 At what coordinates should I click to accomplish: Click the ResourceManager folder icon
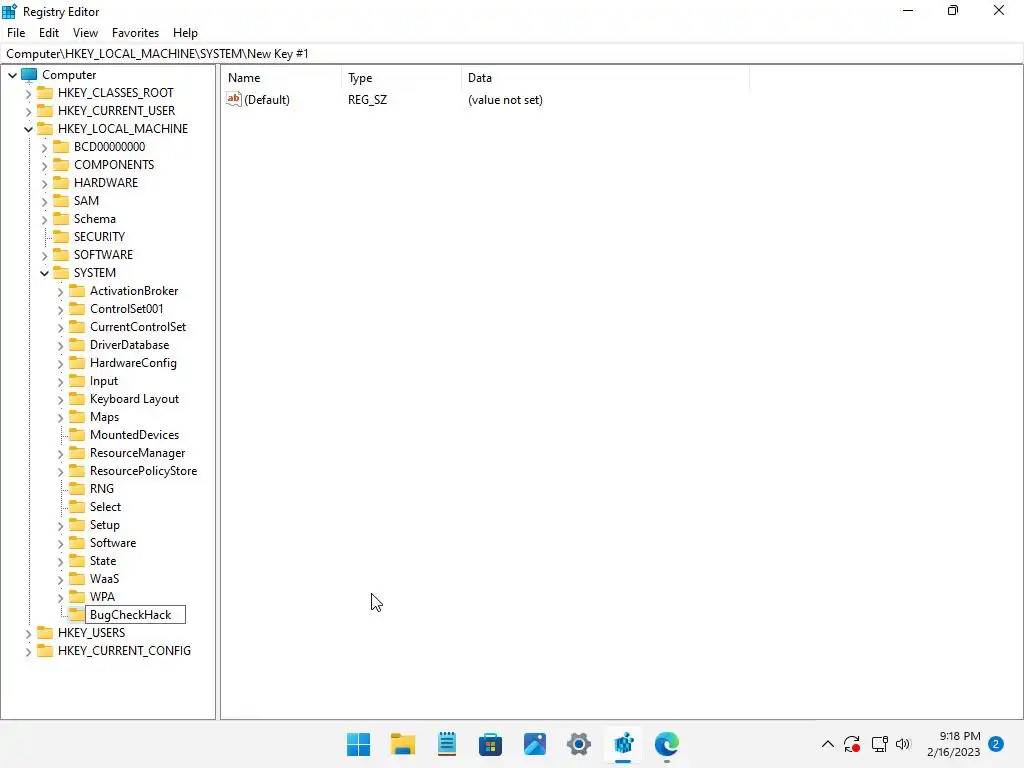pos(77,453)
